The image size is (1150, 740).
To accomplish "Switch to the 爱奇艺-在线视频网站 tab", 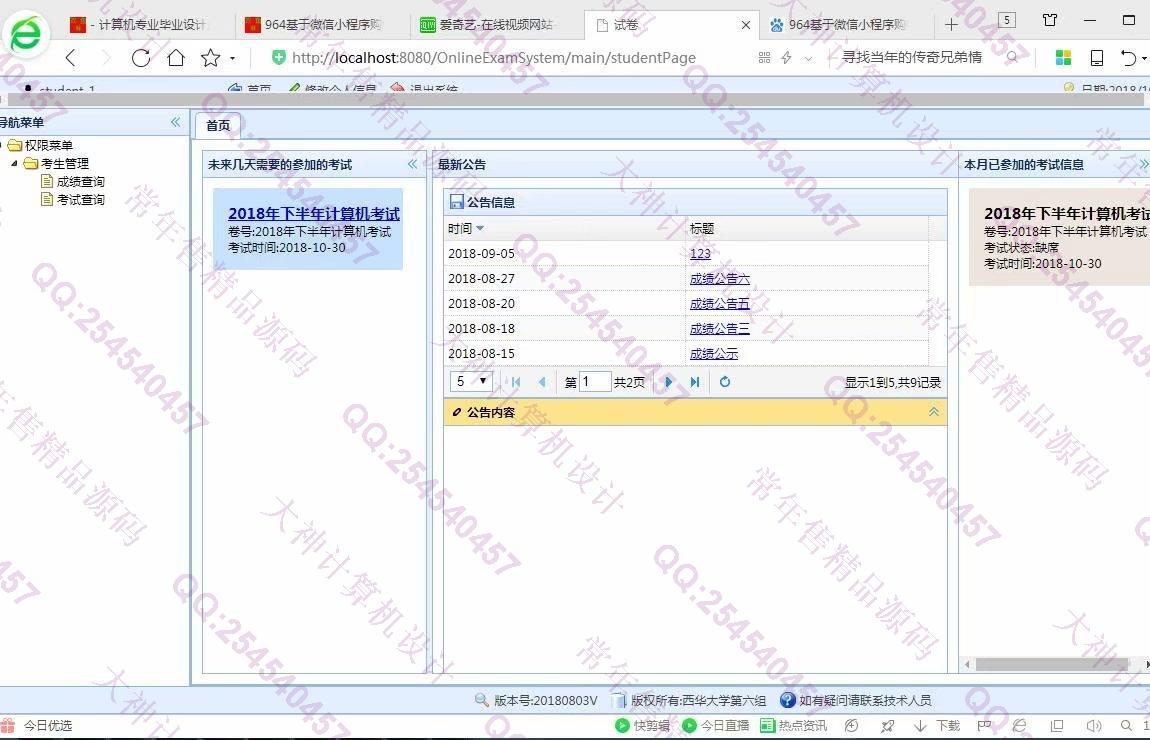I will coord(491,25).
